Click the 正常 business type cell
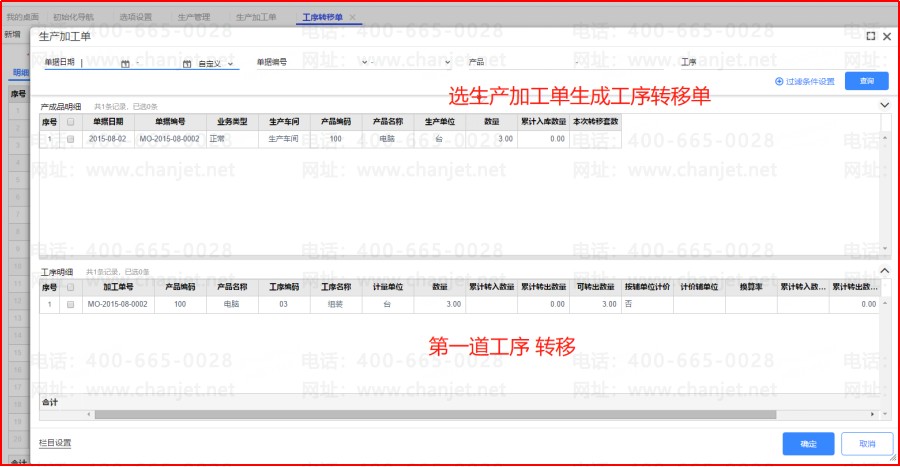Viewport: 900px width, 467px height. pyautogui.click(x=232, y=139)
